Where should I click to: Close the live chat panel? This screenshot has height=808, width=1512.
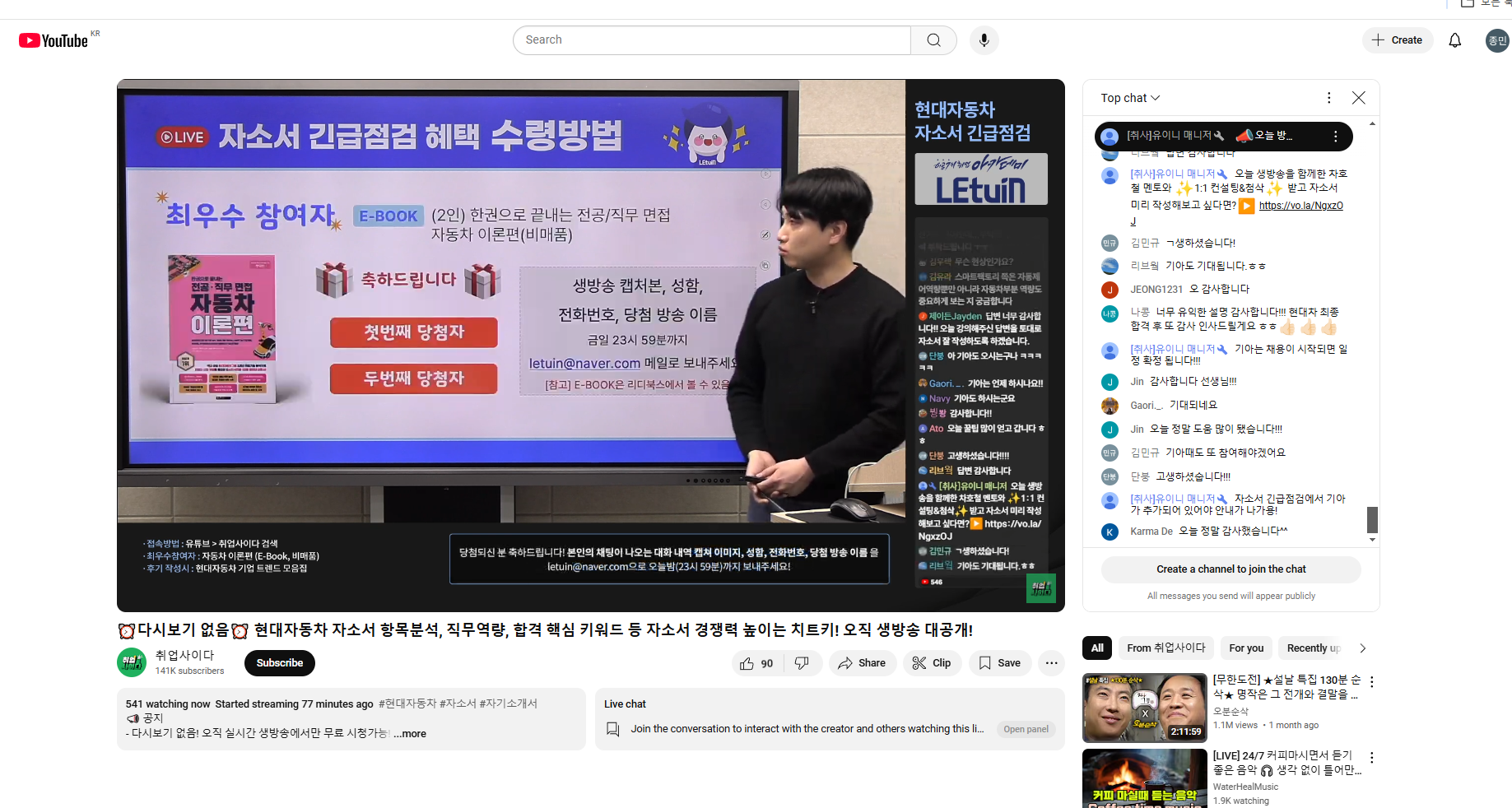(1358, 98)
